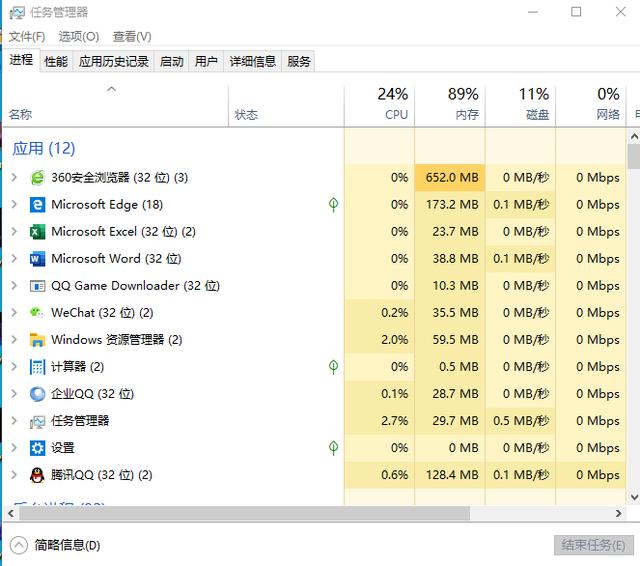Open the 文件(F) menu

point(27,37)
